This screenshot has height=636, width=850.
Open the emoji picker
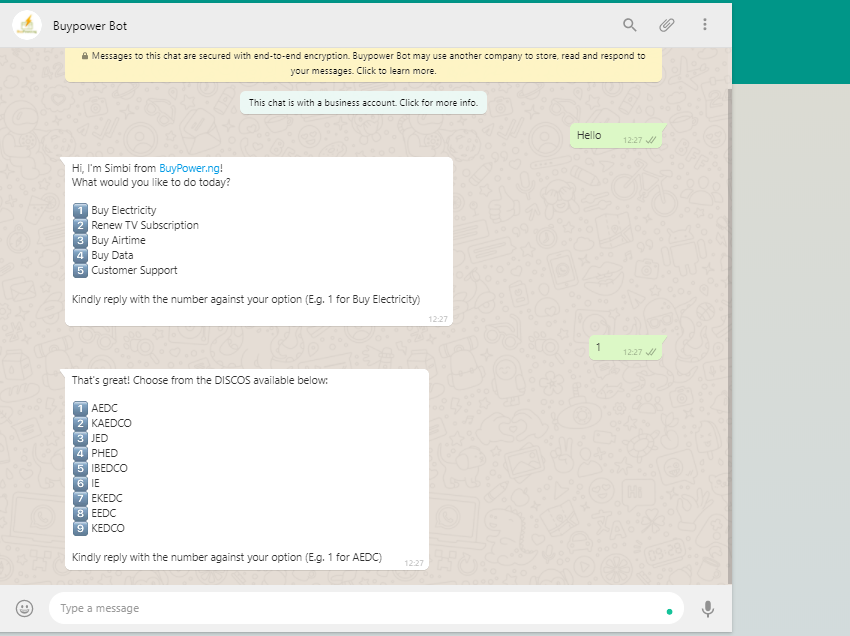(x=24, y=608)
